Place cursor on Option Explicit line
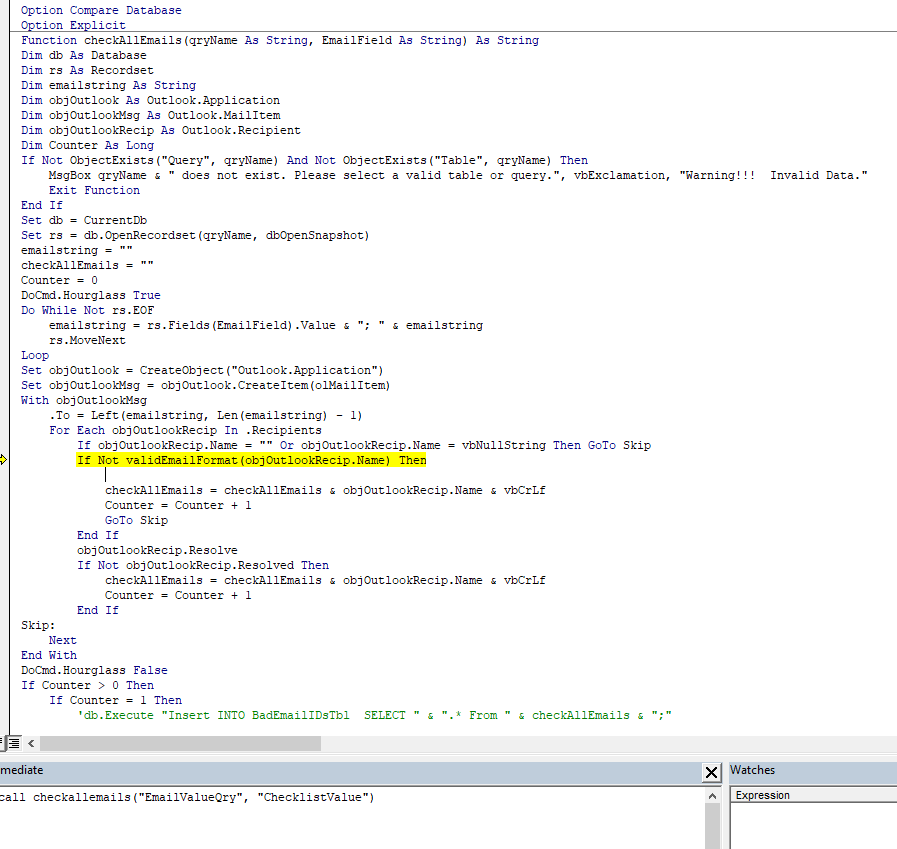897x849 pixels. (x=74, y=25)
